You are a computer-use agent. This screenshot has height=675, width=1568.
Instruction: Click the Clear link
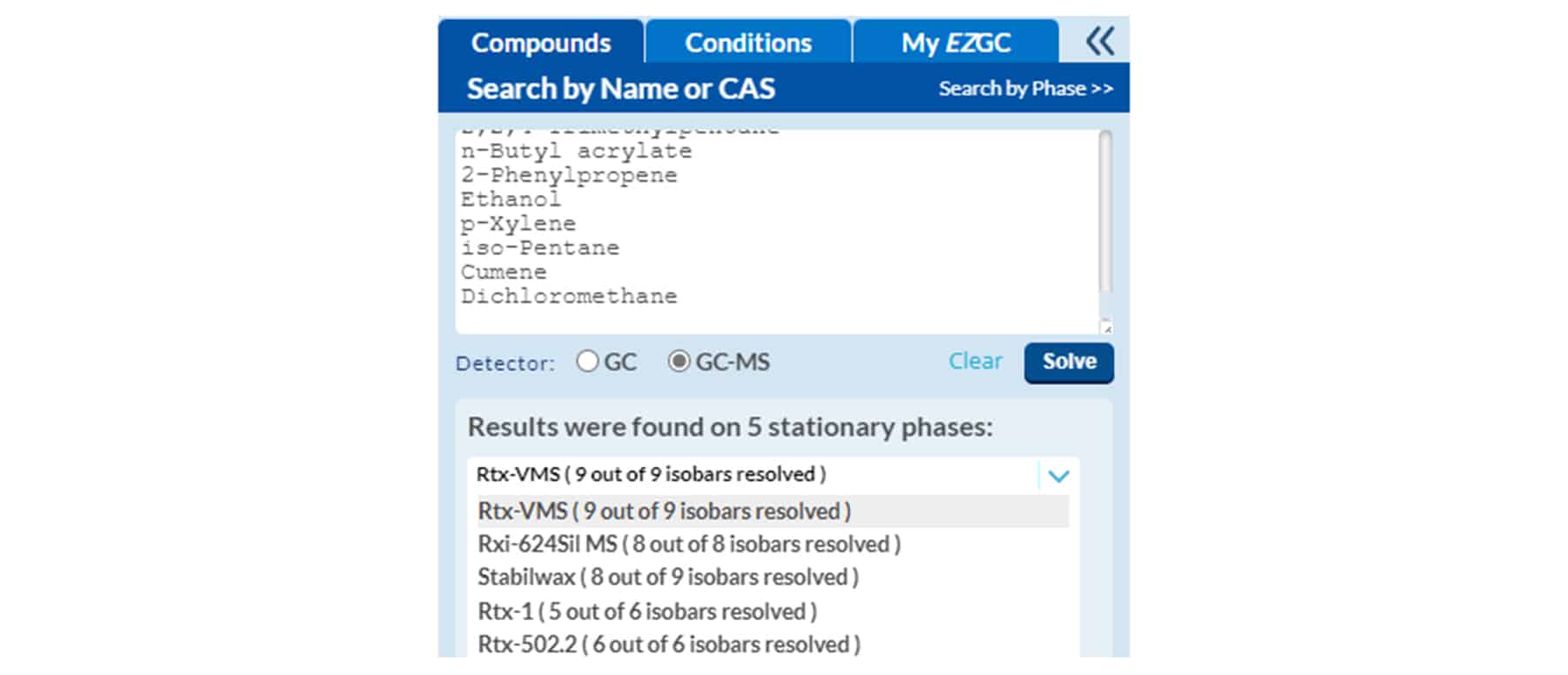click(975, 361)
